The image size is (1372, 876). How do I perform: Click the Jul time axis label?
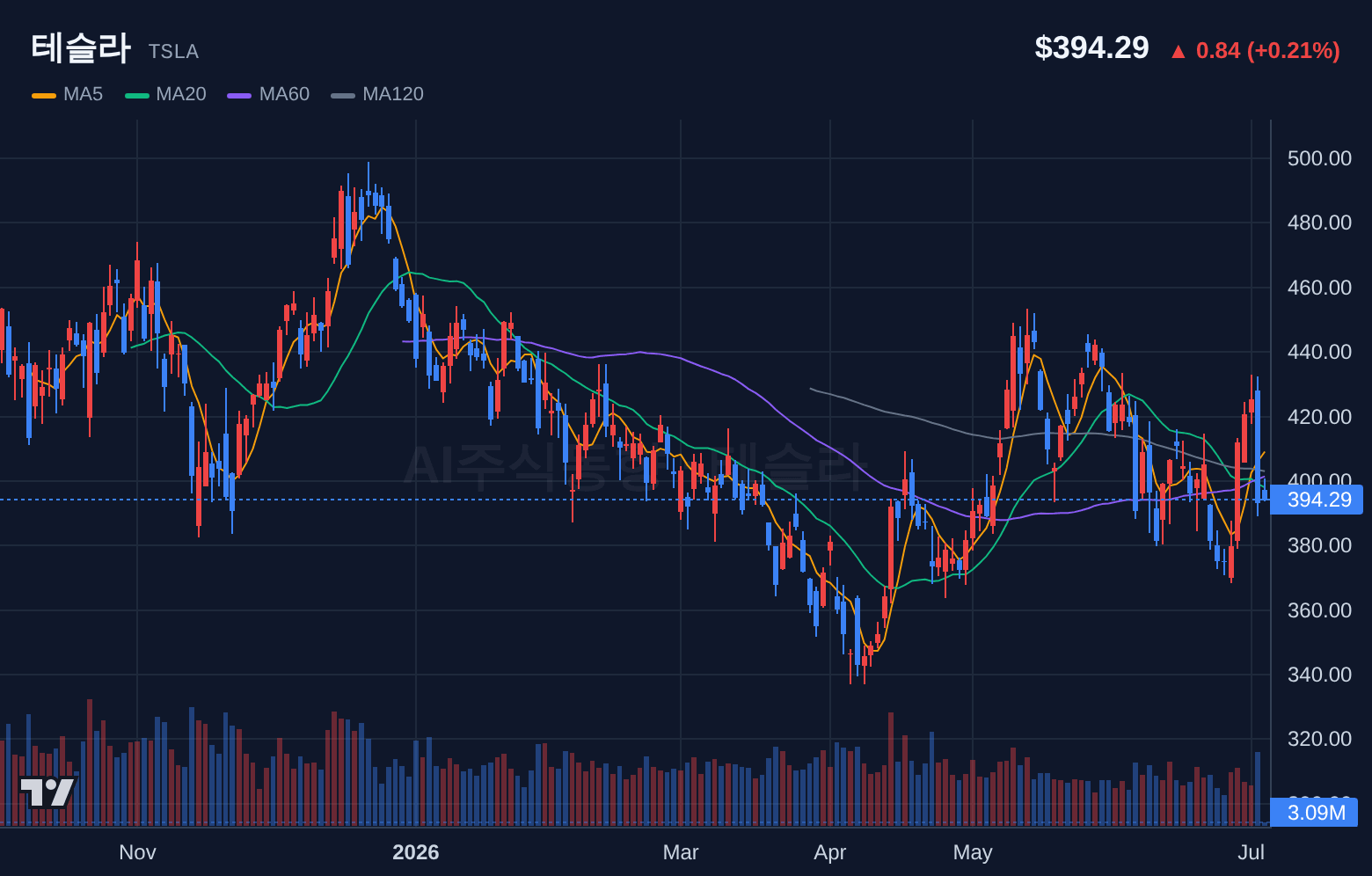click(x=1252, y=852)
